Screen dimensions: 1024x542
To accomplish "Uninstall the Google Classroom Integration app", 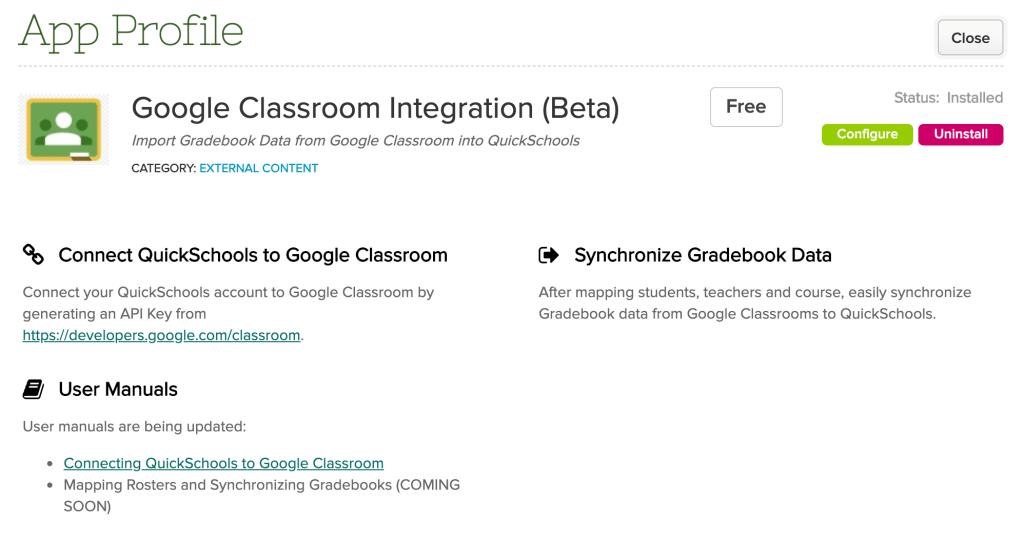I will (x=960, y=134).
